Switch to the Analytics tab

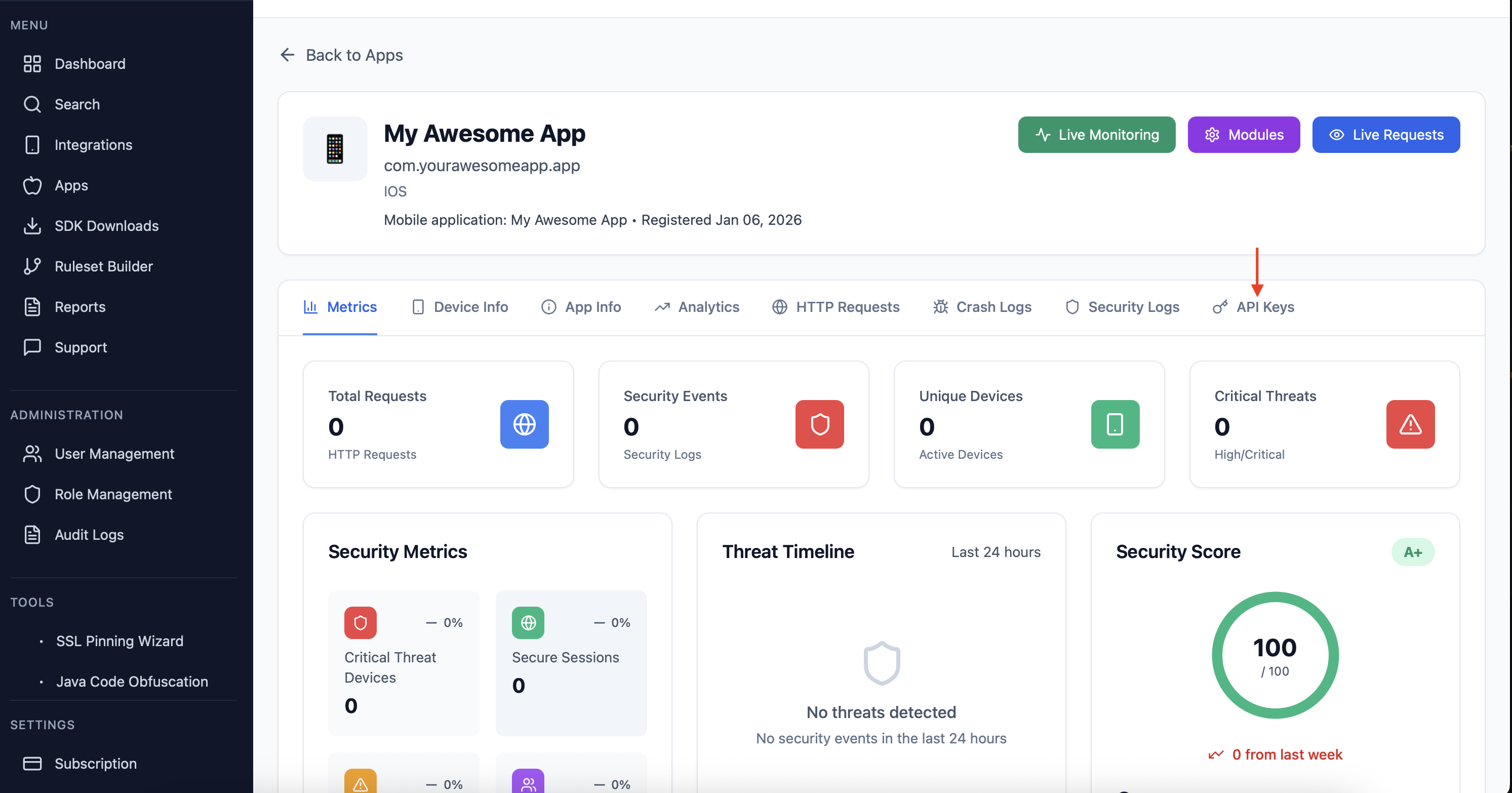[x=697, y=307]
